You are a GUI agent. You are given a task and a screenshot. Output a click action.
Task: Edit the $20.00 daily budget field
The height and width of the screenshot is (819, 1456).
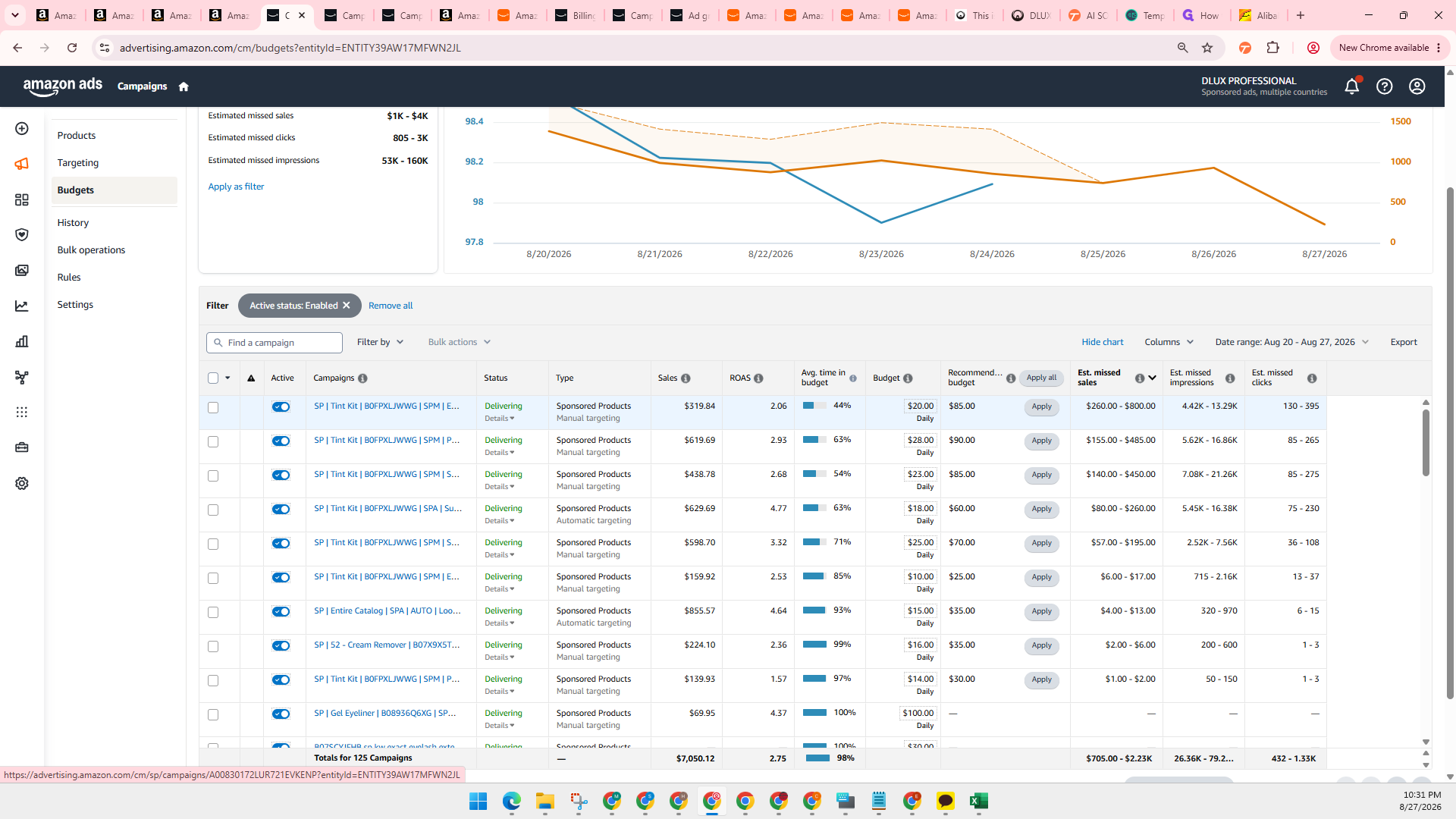pyautogui.click(x=921, y=406)
